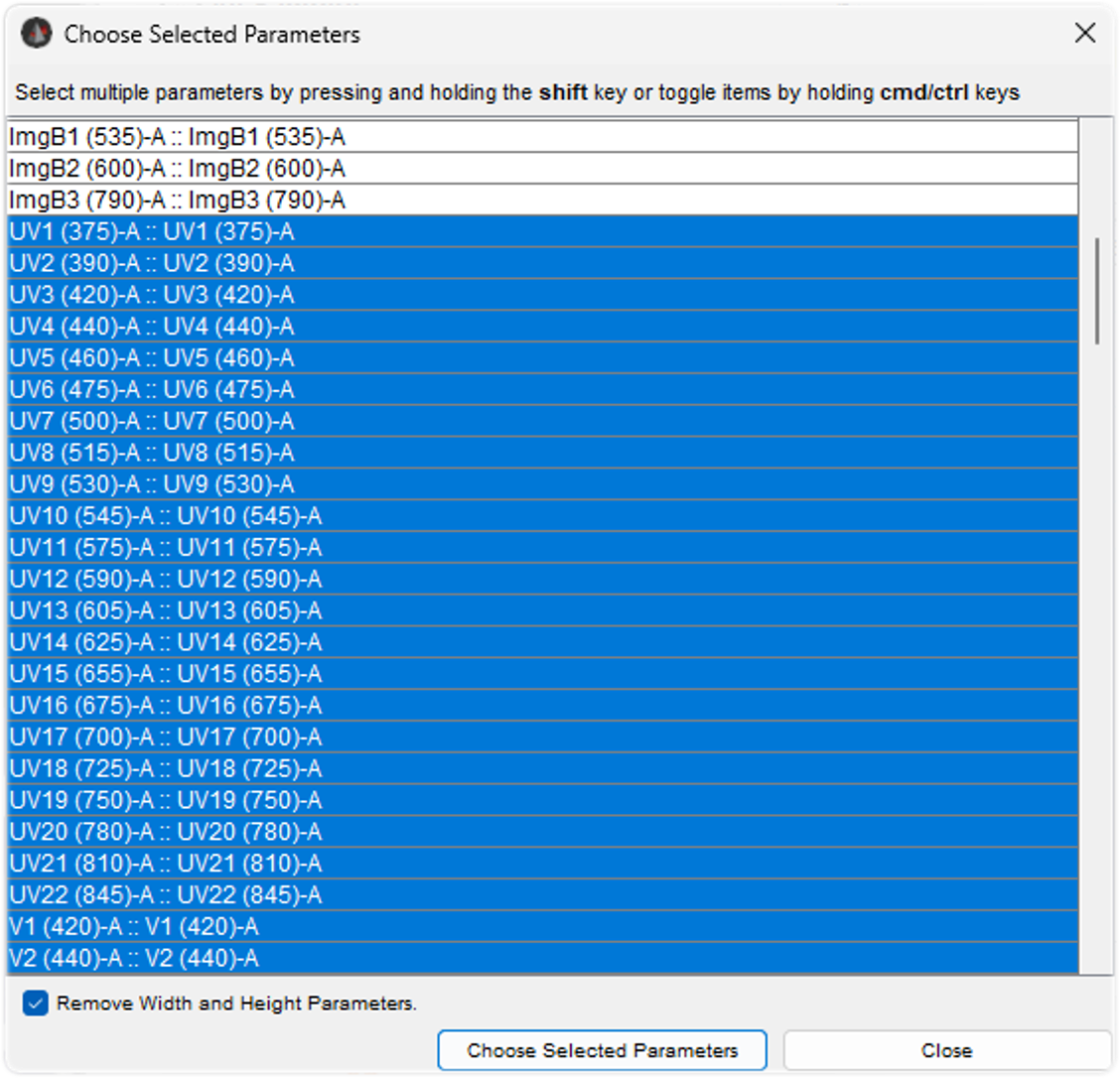Uncheck Remove Width and Height Parameters

[x=36, y=1004]
